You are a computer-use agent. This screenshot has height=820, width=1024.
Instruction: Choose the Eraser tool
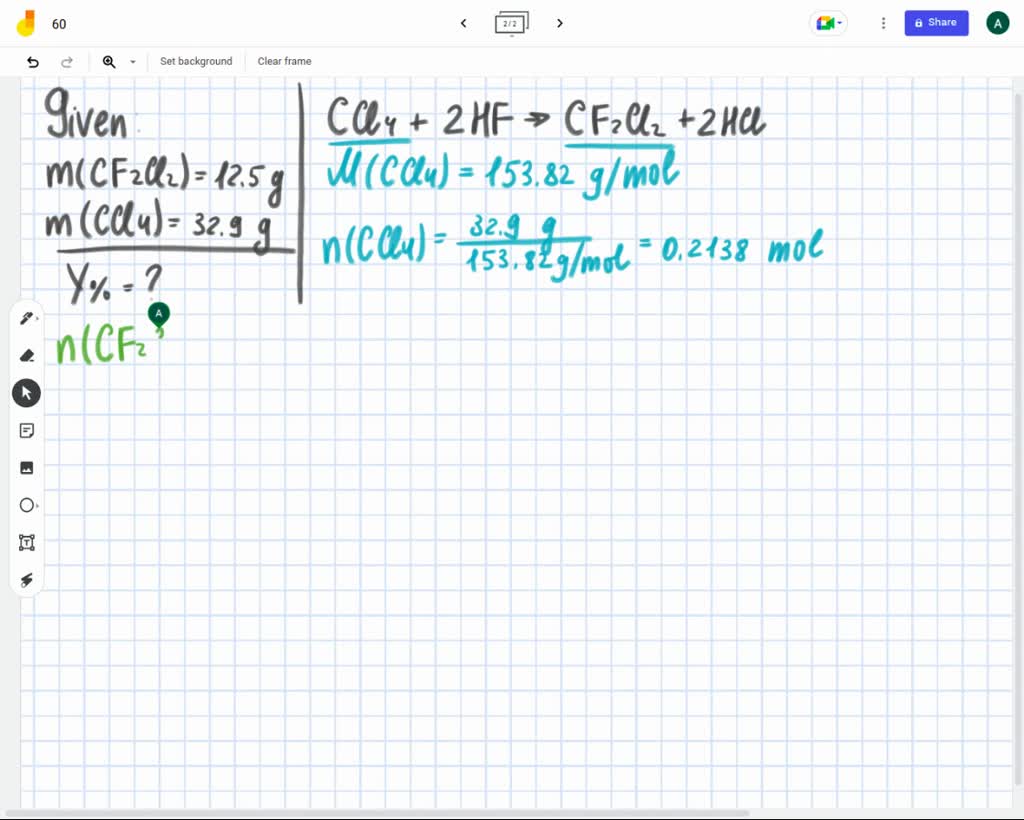[x=26, y=355]
